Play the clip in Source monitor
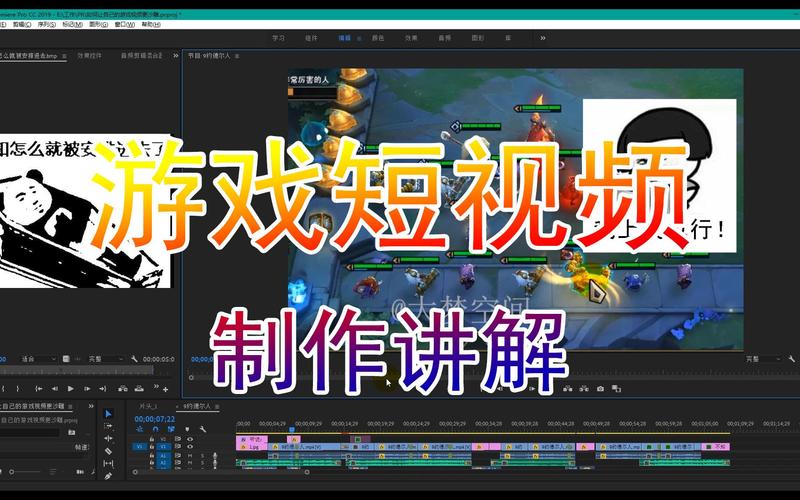800x500 pixels. pos(71,389)
